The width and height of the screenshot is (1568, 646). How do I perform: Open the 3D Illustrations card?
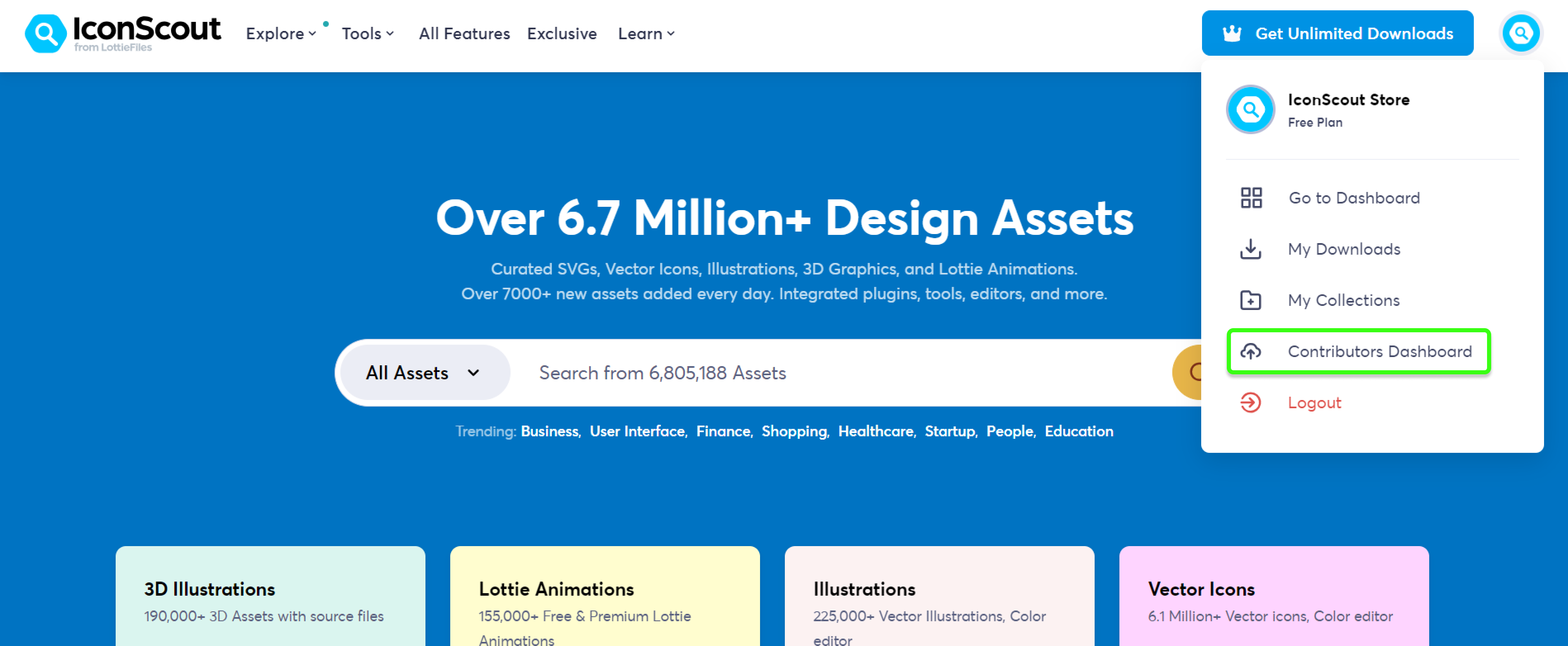pyautogui.click(x=270, y=596)
